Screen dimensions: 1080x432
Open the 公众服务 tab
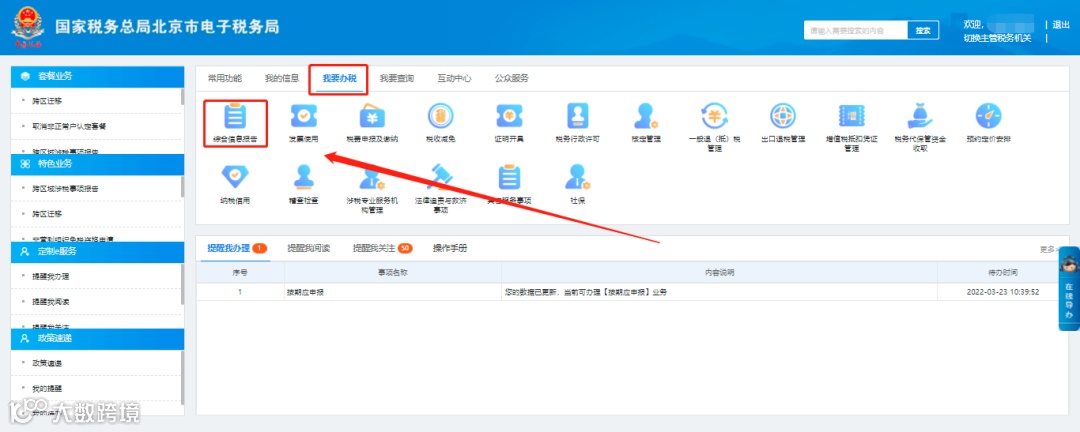tap(511, 79)
